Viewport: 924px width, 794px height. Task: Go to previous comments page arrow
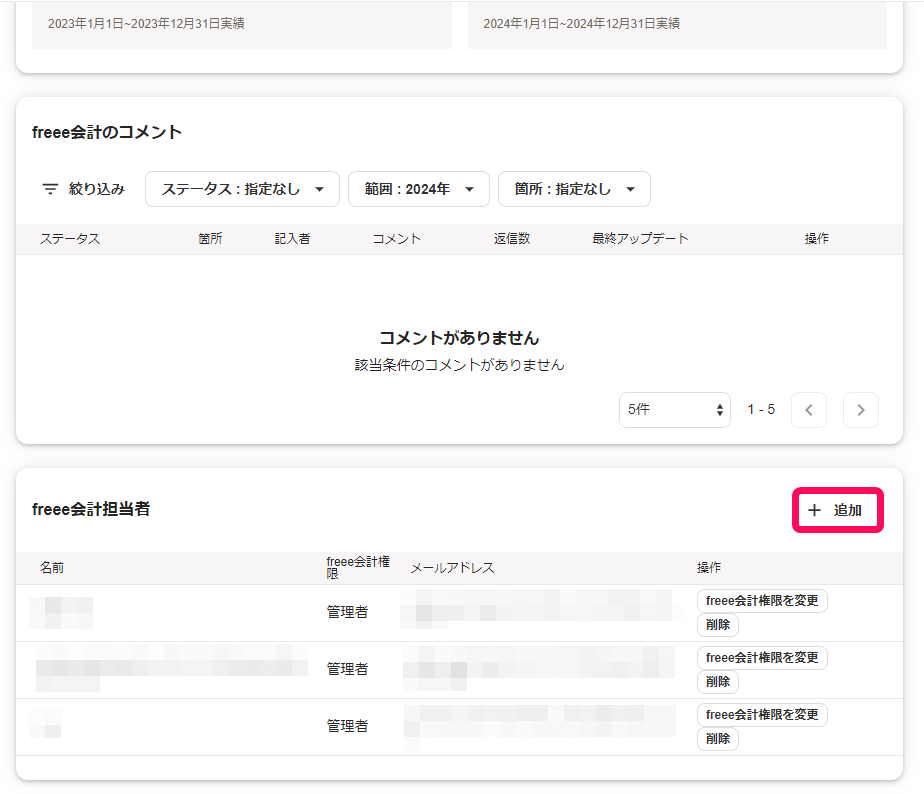(809, 410)
